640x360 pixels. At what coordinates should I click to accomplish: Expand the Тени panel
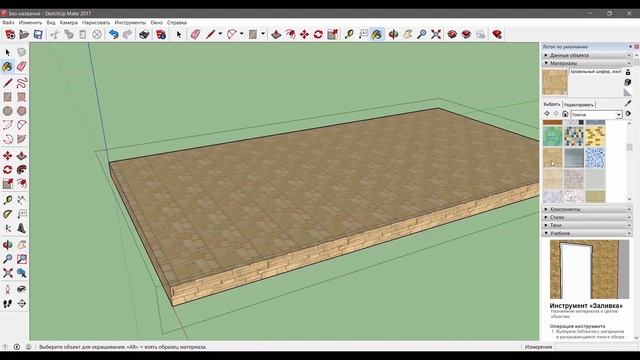(587, 225)
